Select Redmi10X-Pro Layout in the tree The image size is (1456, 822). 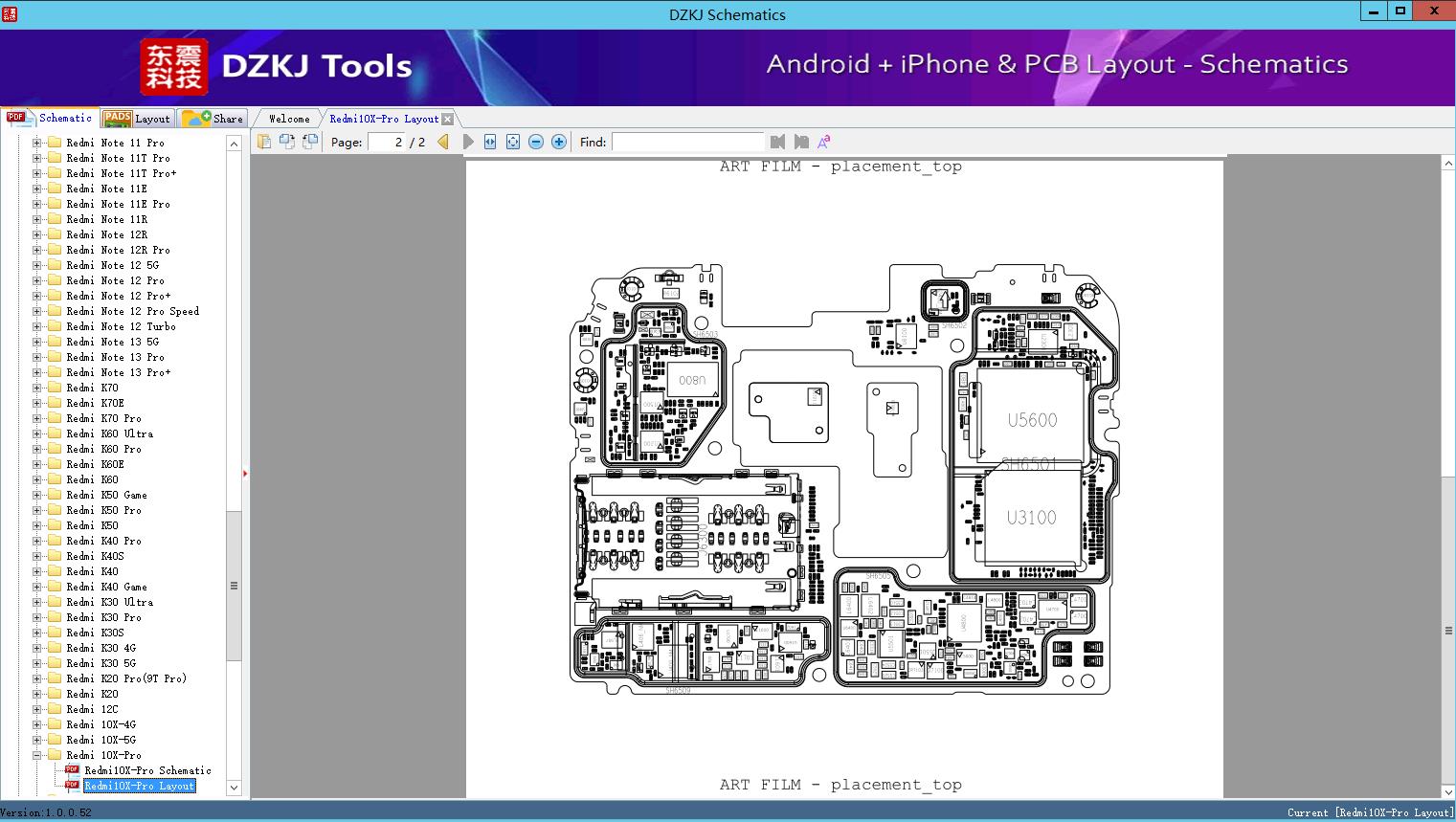[x=140, y=786]
